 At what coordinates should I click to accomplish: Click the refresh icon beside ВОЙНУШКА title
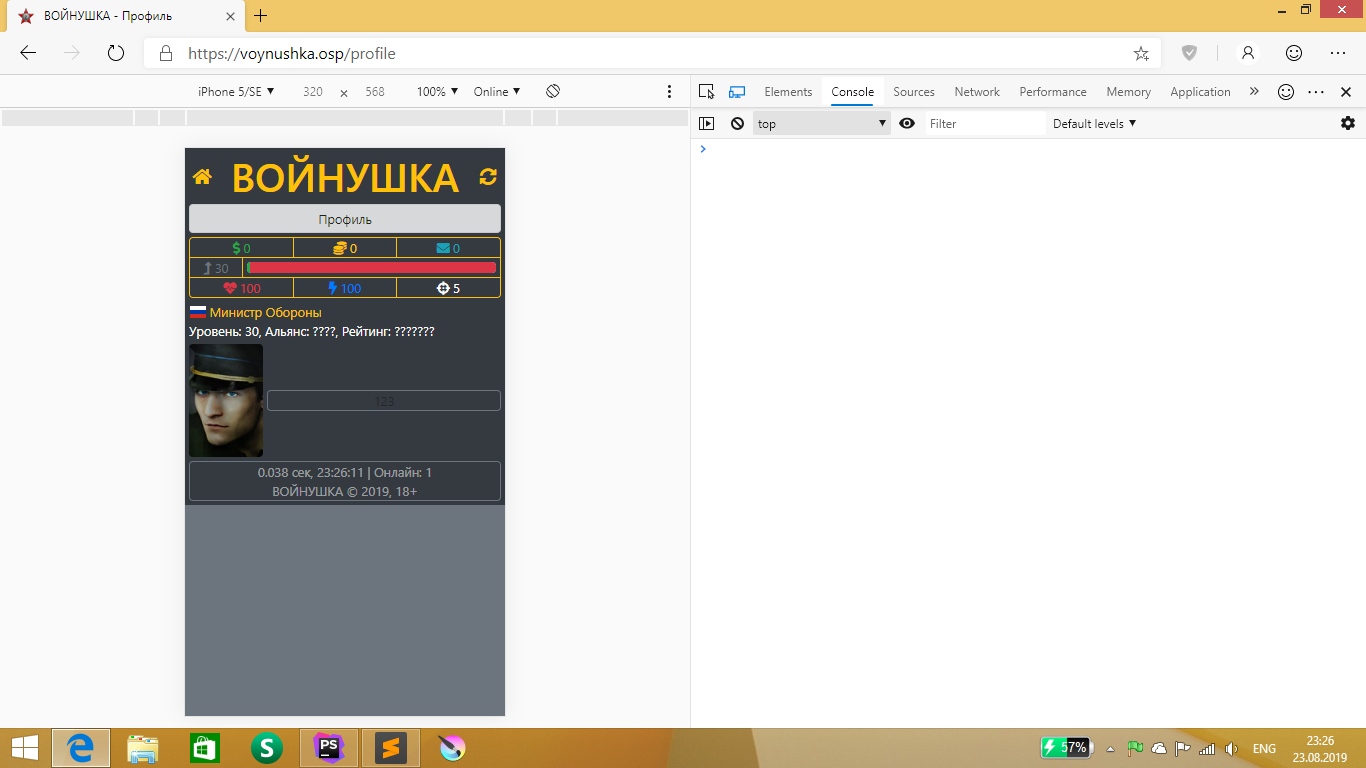[x=488, y=177]
